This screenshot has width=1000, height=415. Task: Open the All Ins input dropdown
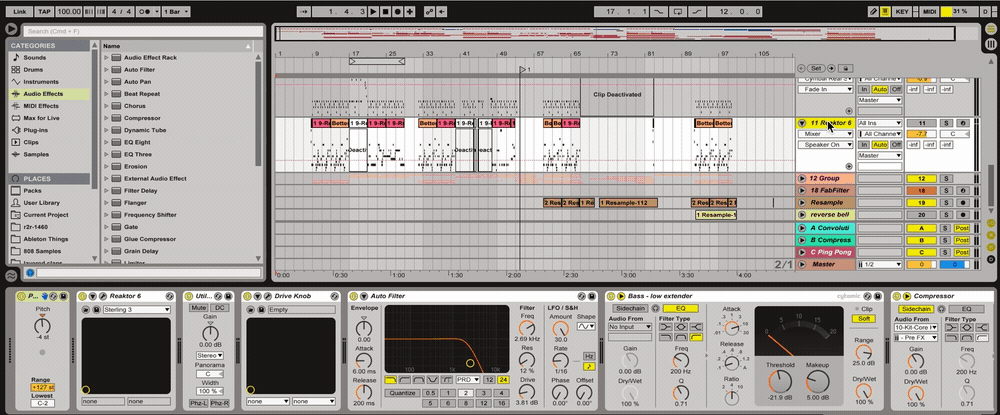click(x=880, y=123)
